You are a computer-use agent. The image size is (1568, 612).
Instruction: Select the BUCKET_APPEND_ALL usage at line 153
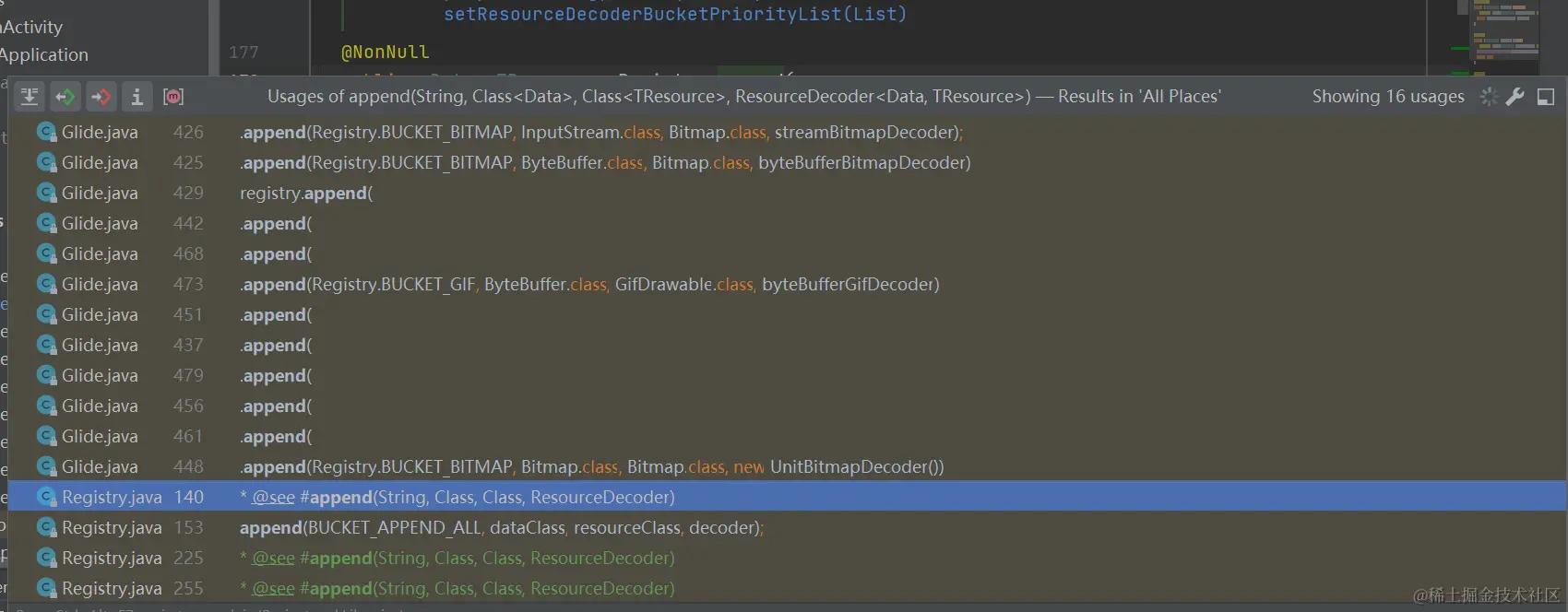click(x=788, y=528)
